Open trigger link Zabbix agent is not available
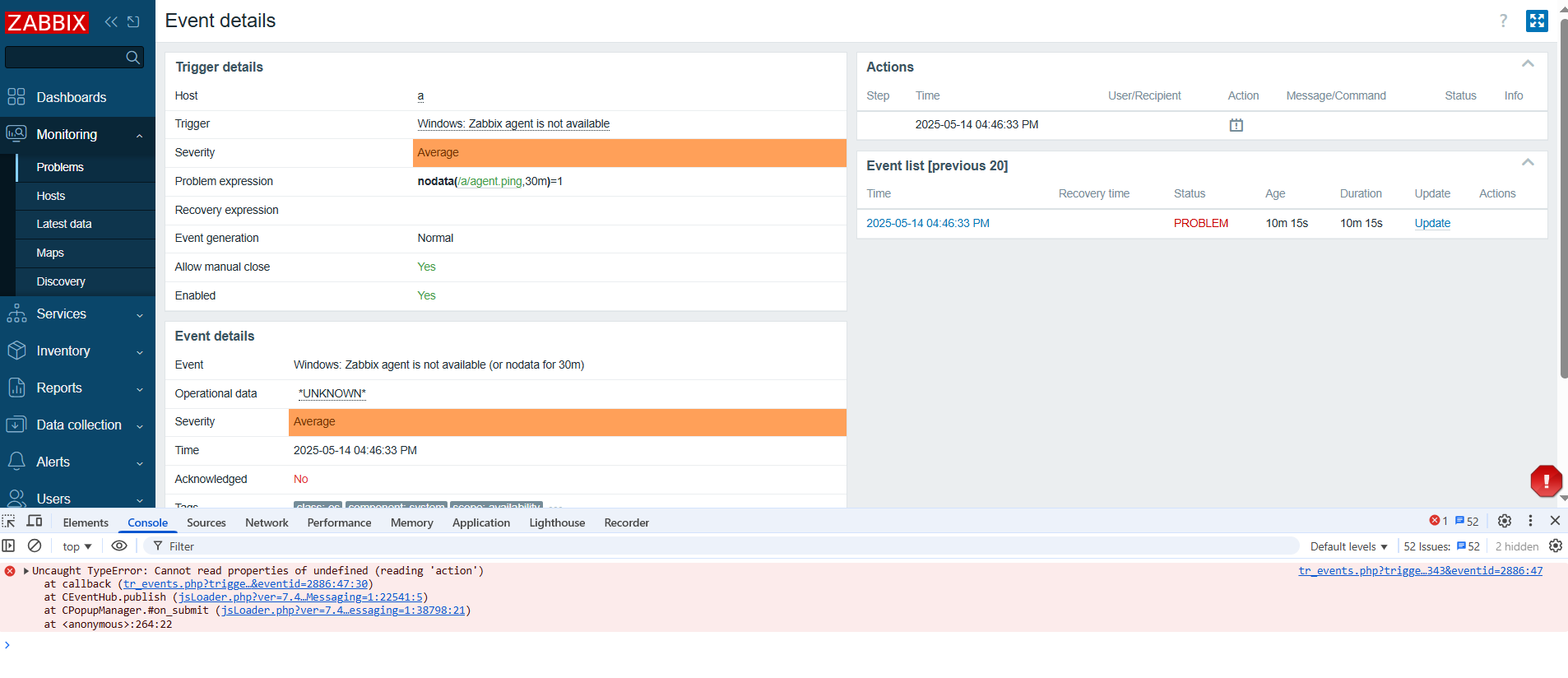 click(513, 123)
